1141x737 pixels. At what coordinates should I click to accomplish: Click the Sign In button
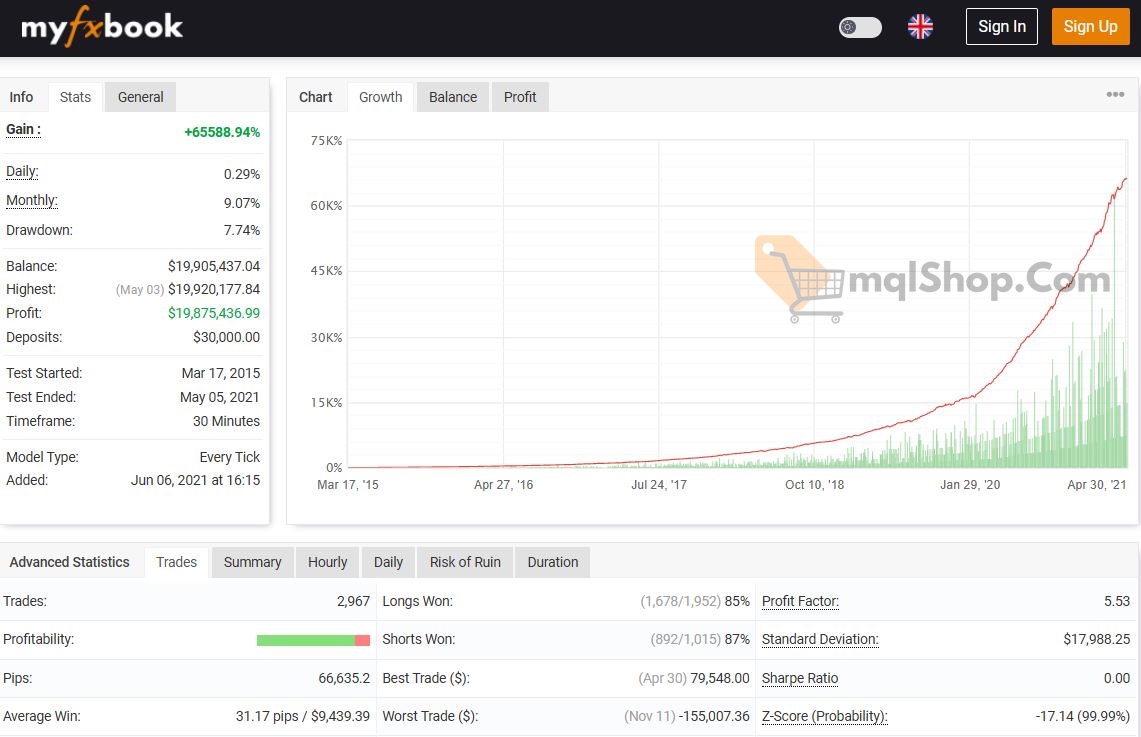(1001, 26)
